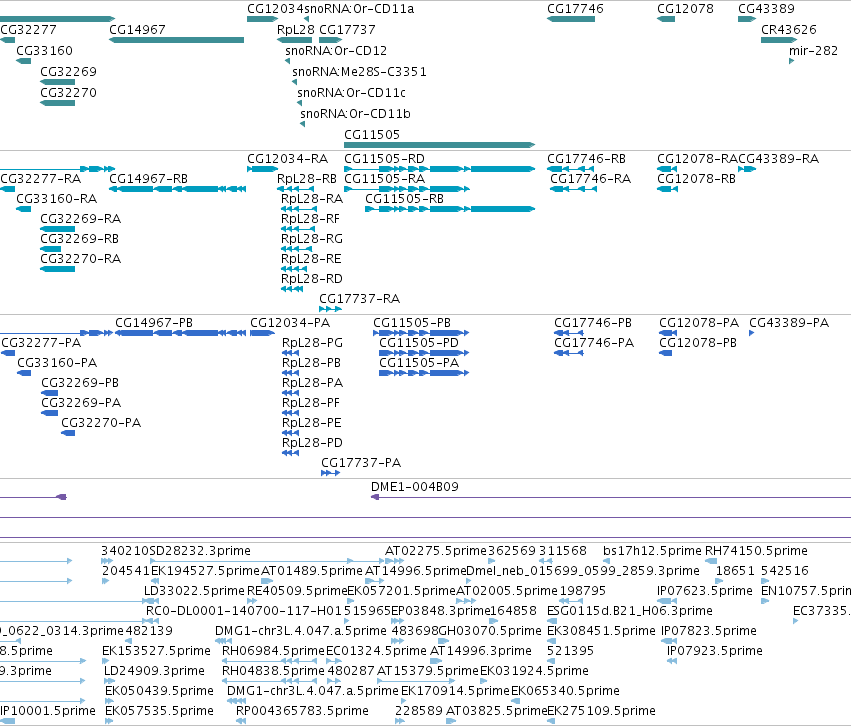Click EST bs17h12.5prime

pyautogui.click(x=652, y=551)
